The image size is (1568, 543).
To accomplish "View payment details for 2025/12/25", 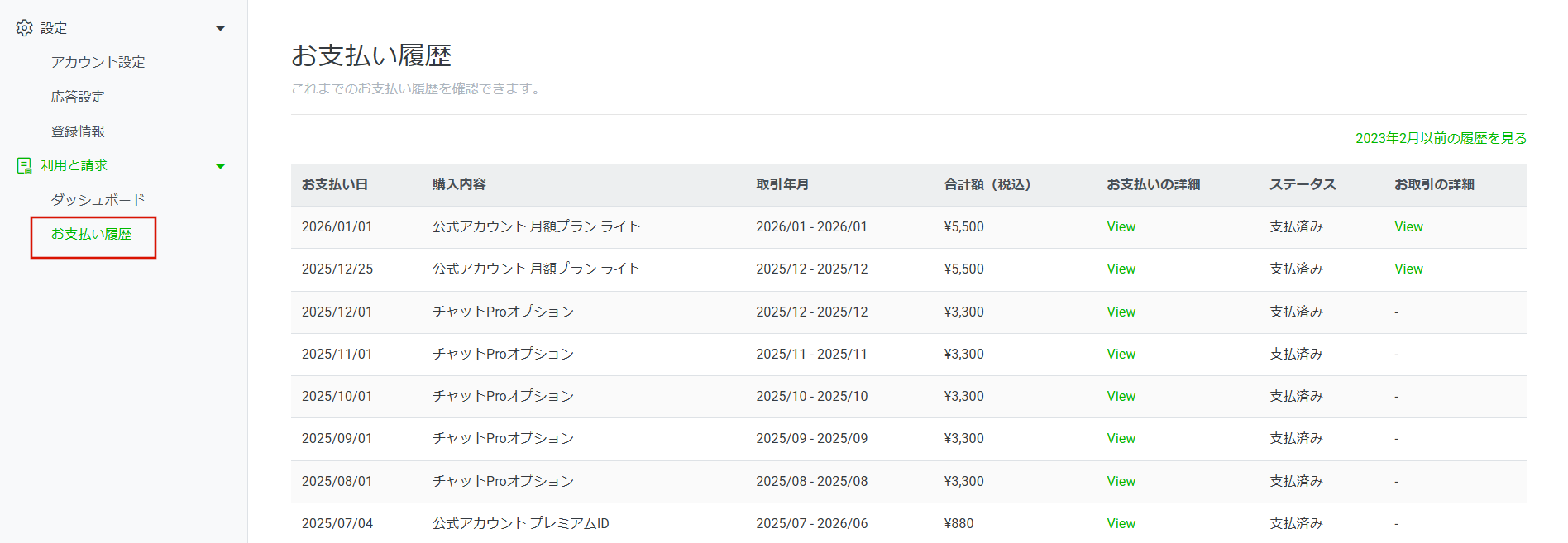I will coord(1121,269).
